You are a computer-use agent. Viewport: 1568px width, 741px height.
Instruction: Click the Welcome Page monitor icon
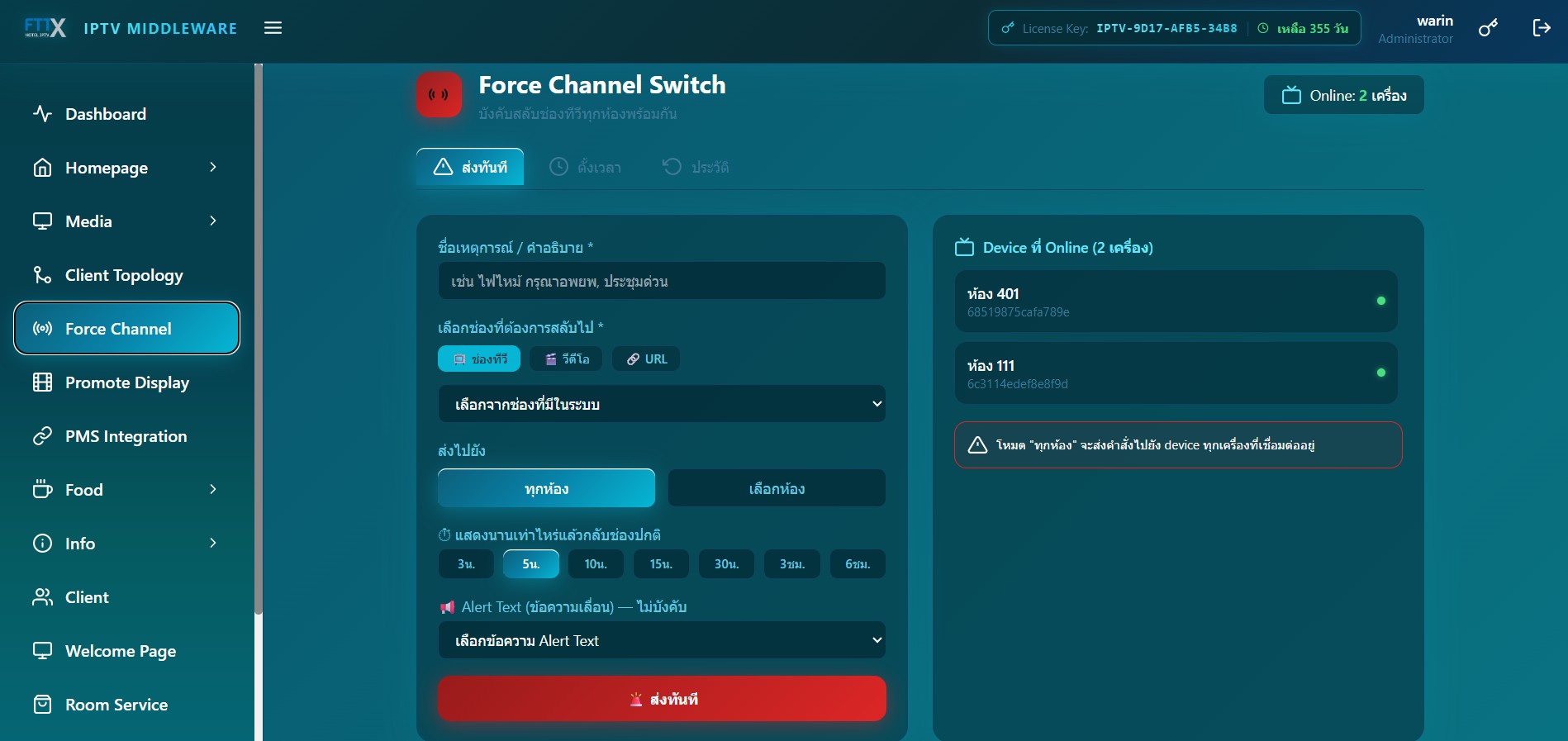[x=42, y=651]
